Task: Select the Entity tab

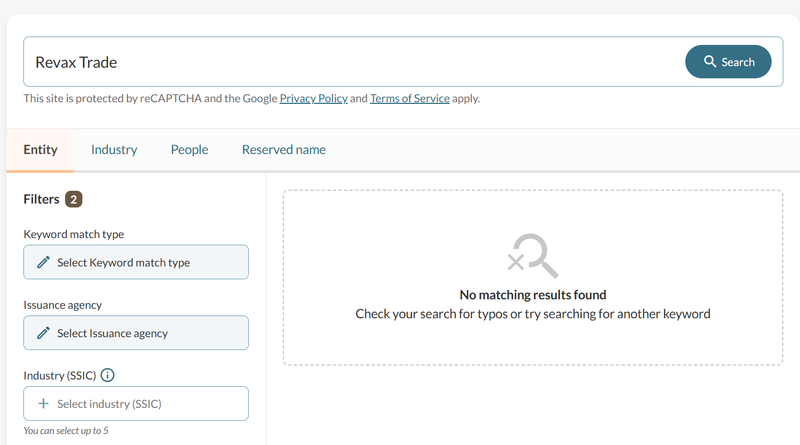Action: pos(40,150)
